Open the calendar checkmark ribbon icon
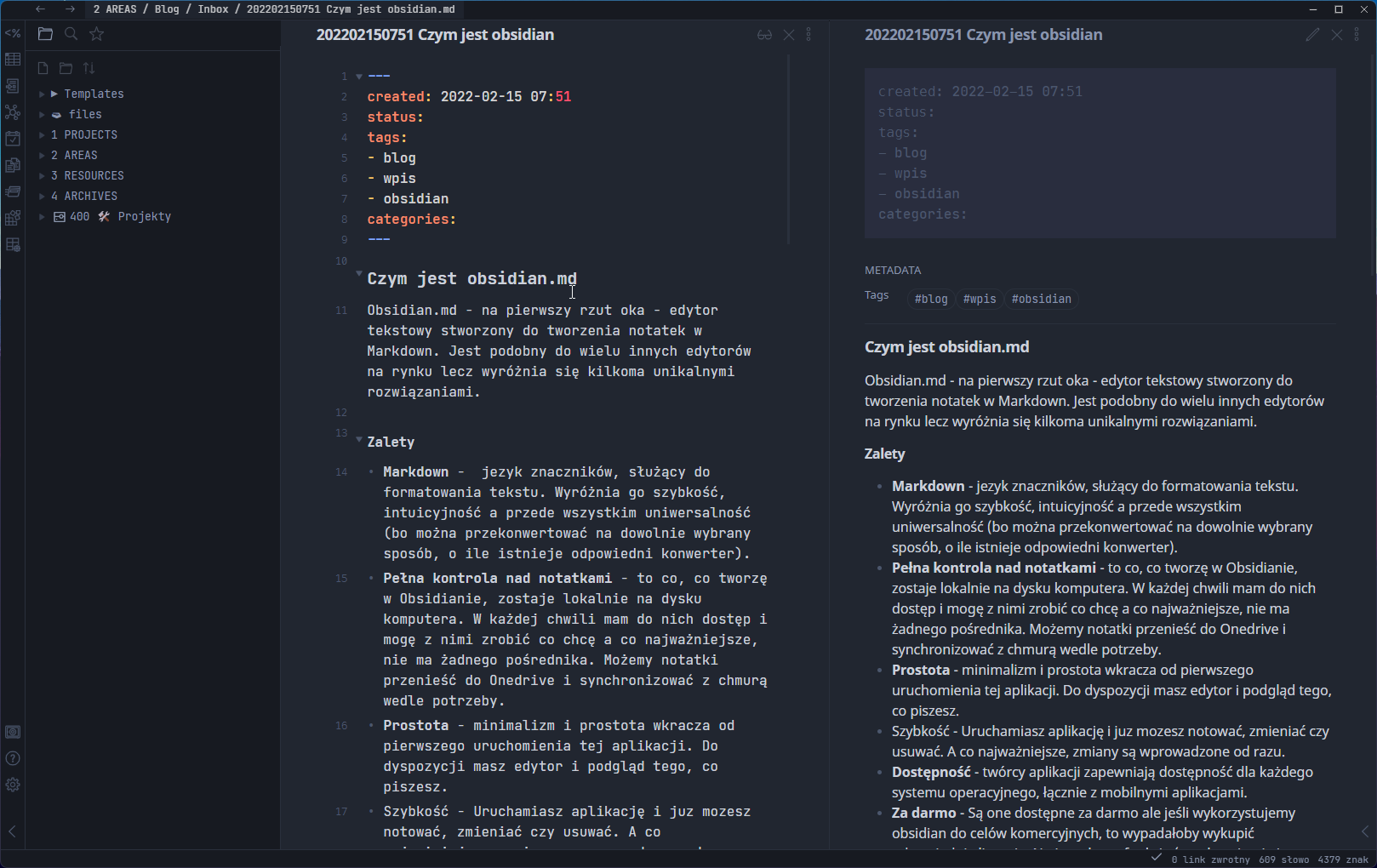Viewport: 1377px width, 868px height. 13,139
